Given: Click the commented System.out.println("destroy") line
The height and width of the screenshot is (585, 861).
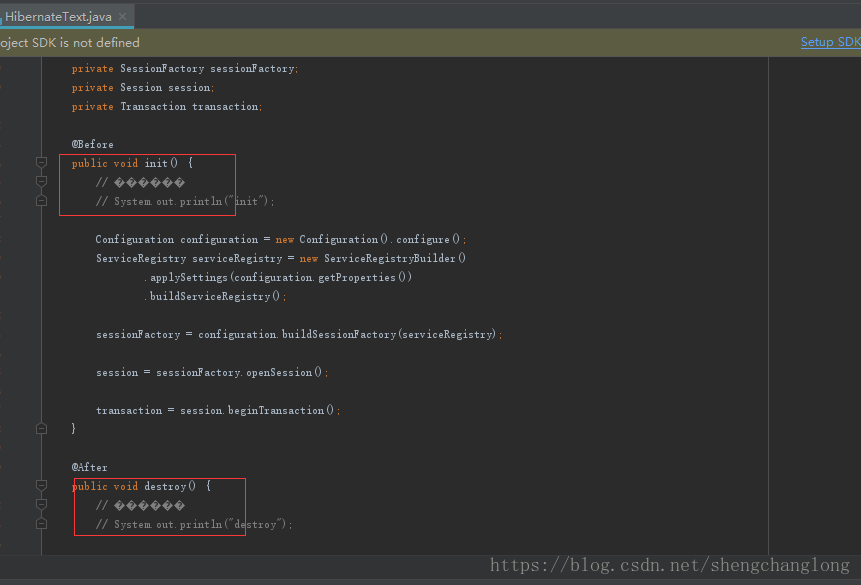Looking at the screenshot, I should [x=194, y=525].
